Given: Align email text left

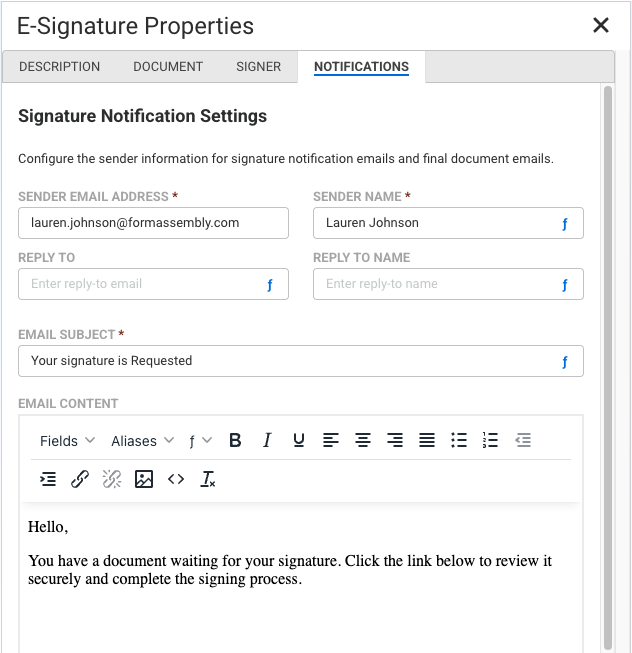Looking at the screenshot, I should (x=331, y=440).
